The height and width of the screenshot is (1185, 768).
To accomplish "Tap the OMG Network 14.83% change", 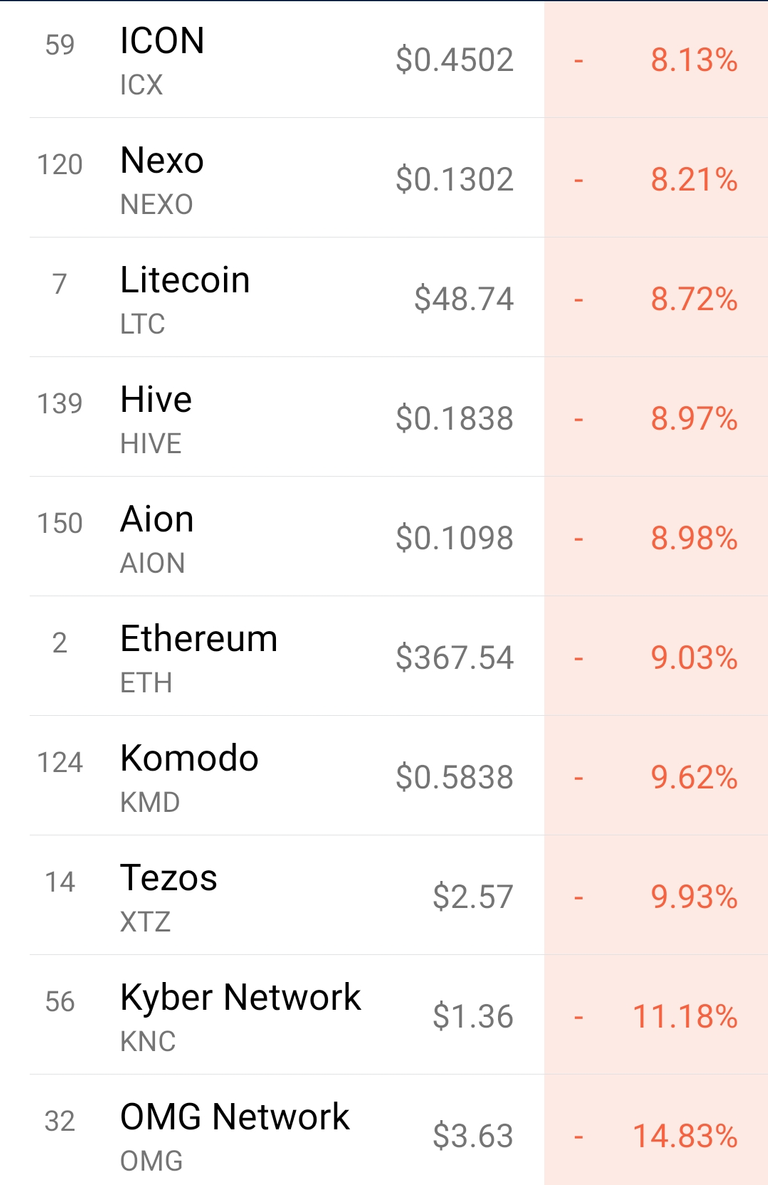I will point(685,1137).
